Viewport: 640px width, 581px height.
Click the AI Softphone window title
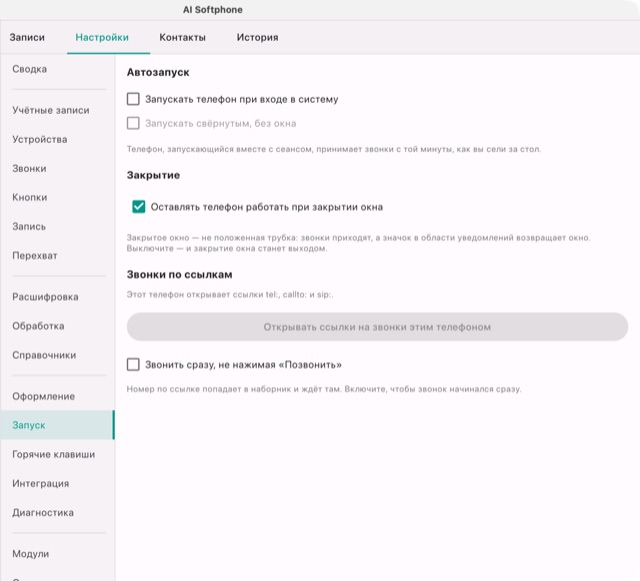(213, 10)
